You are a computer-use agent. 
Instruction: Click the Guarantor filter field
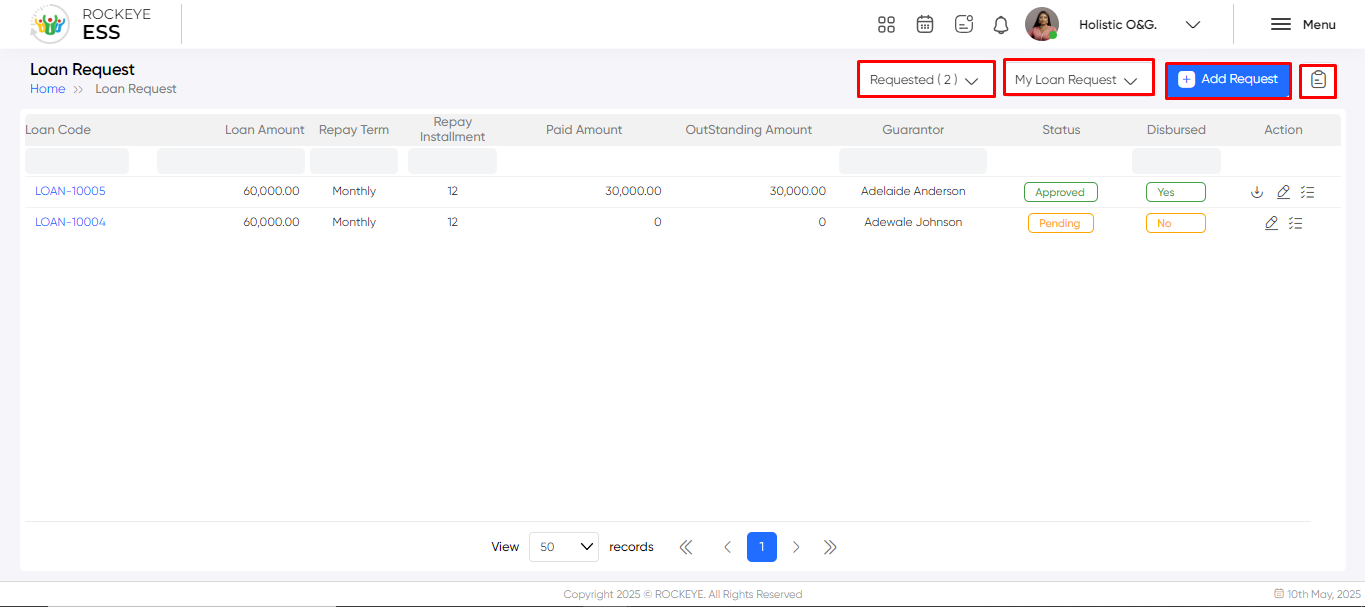(x=913, y=161)
